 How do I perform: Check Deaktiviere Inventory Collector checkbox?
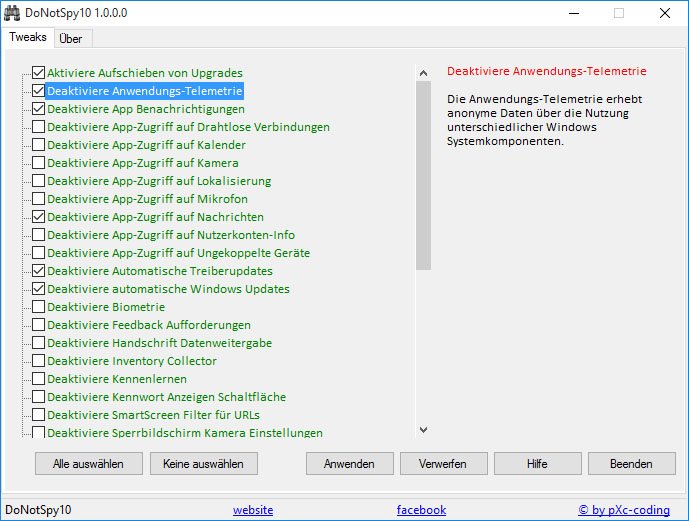click(39, 361)
